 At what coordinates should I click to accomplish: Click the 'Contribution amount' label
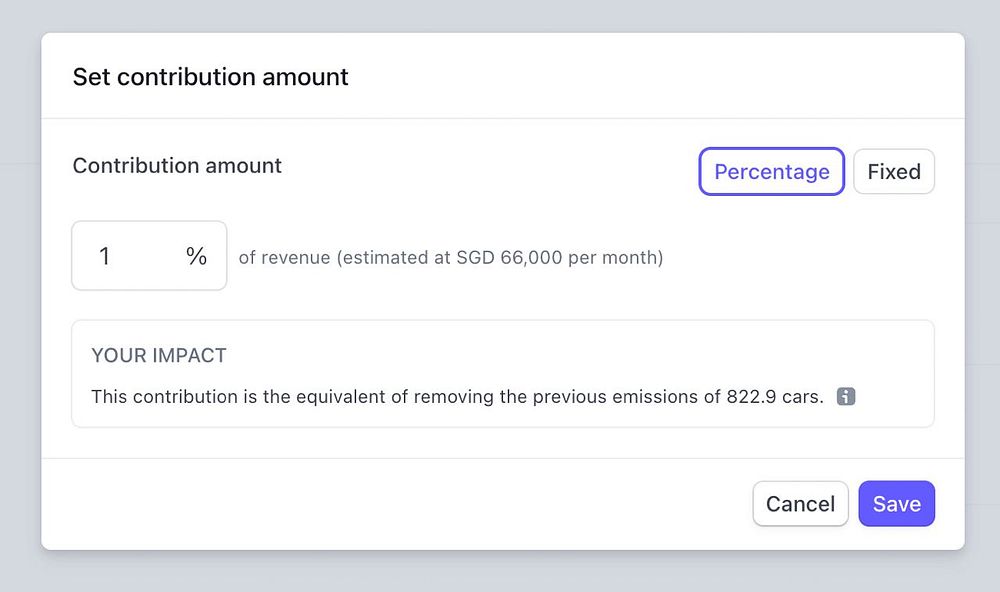(177, 166)
